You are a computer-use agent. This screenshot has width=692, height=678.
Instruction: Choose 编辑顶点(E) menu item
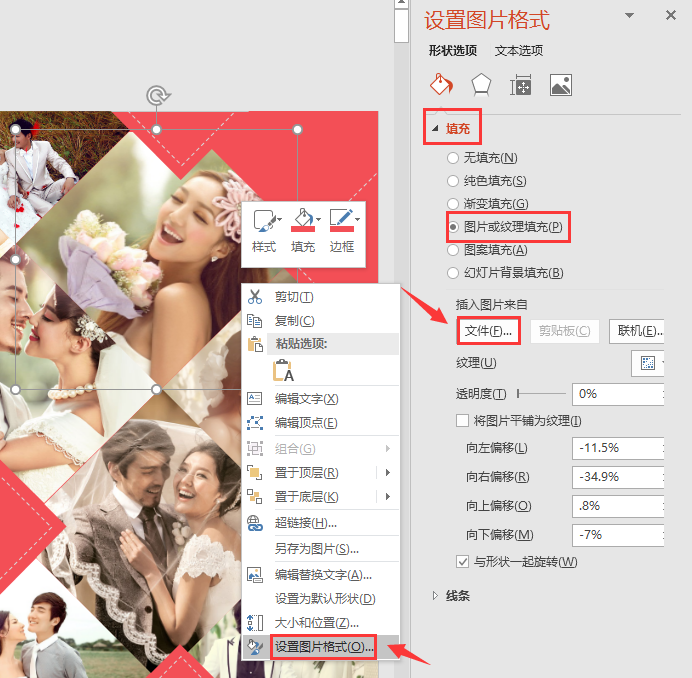click(x=306, y=422)
